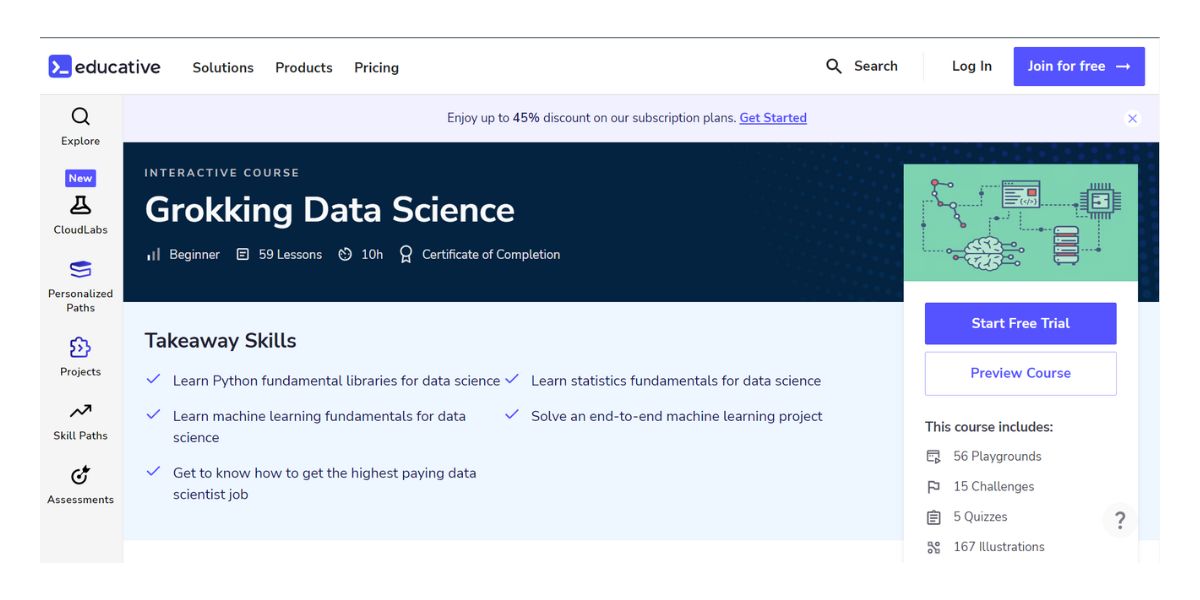This screenshot has height=600, width=1200.
Task: Click Preview Course button
Action: pos(1020,373)
